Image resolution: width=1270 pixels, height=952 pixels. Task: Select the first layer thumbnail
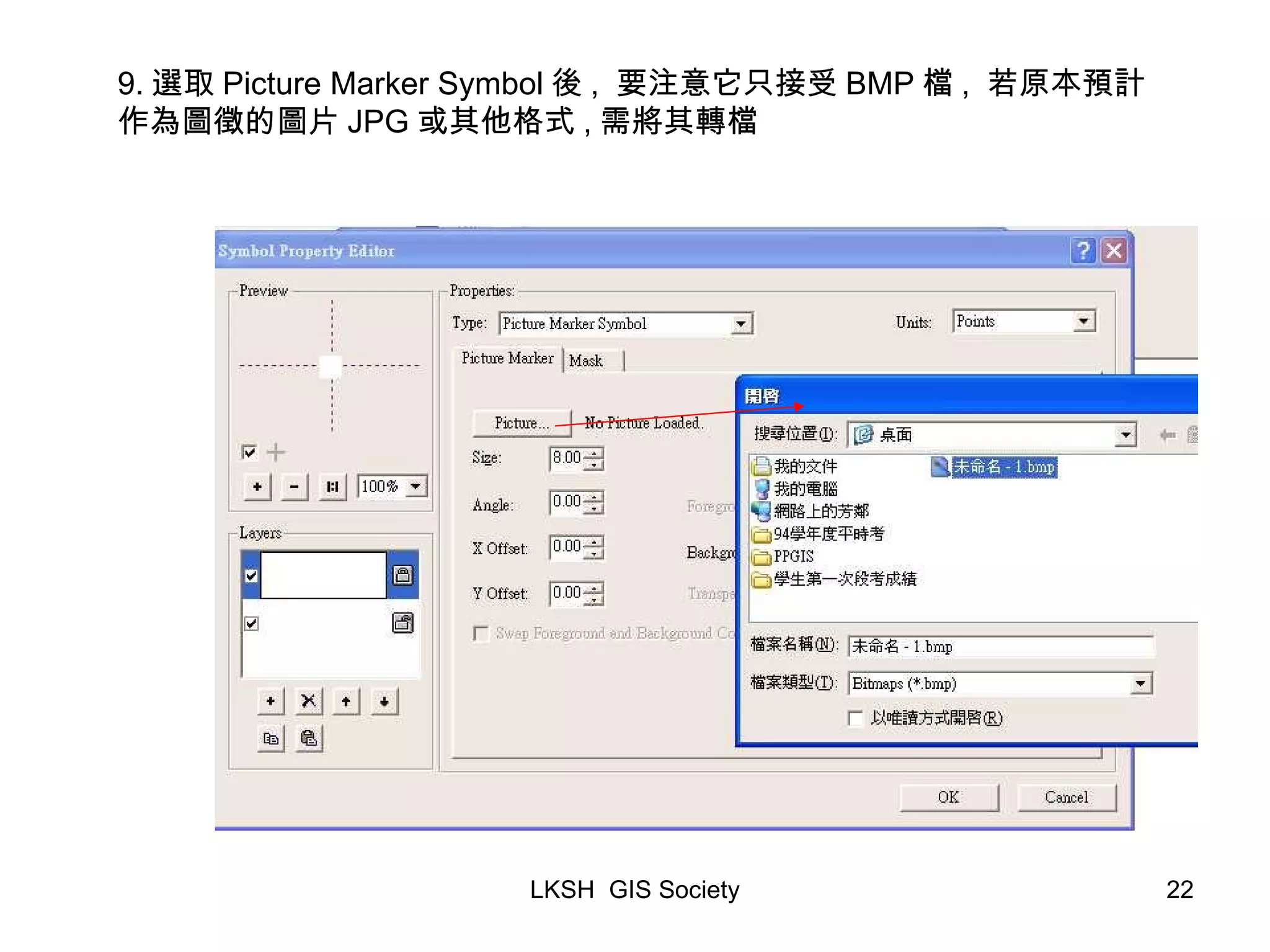pyautogui.click(x=323, y=575)
